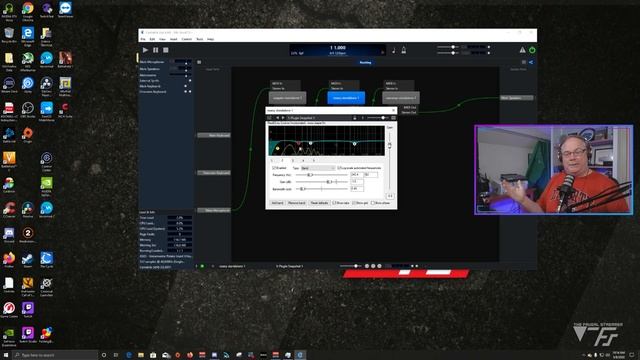Toggle the green audio engine power button

click(532, 50)
